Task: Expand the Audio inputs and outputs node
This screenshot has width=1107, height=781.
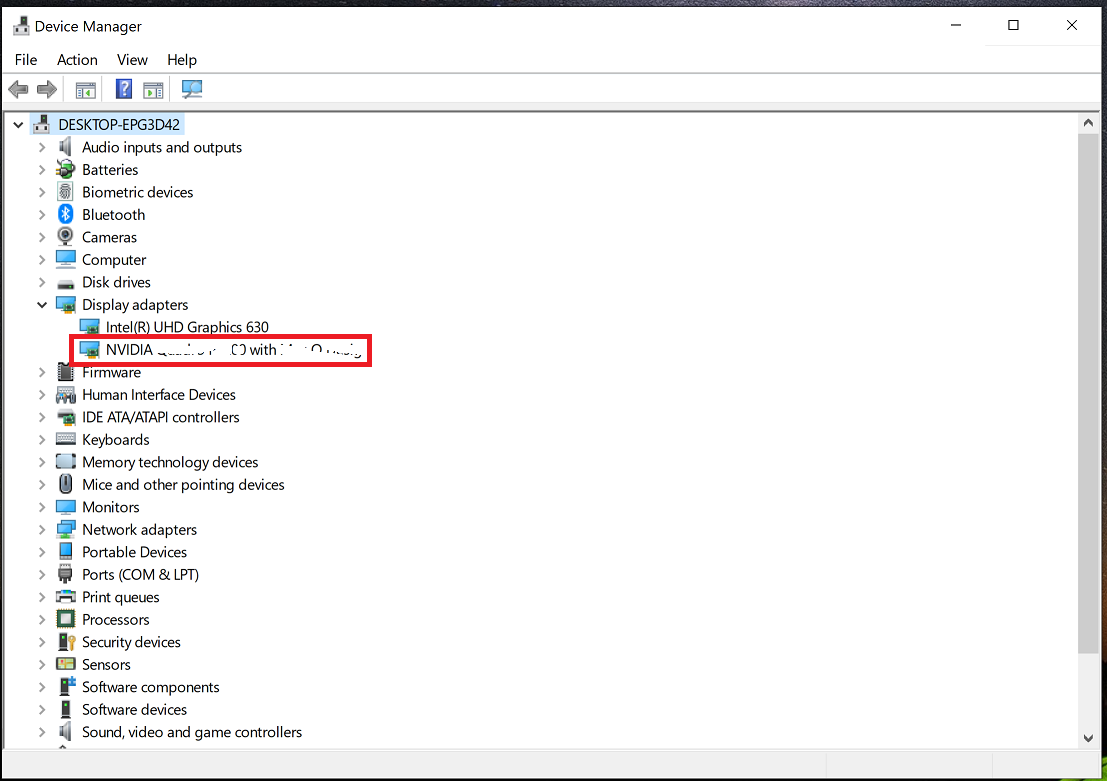Action: point(42,147)
